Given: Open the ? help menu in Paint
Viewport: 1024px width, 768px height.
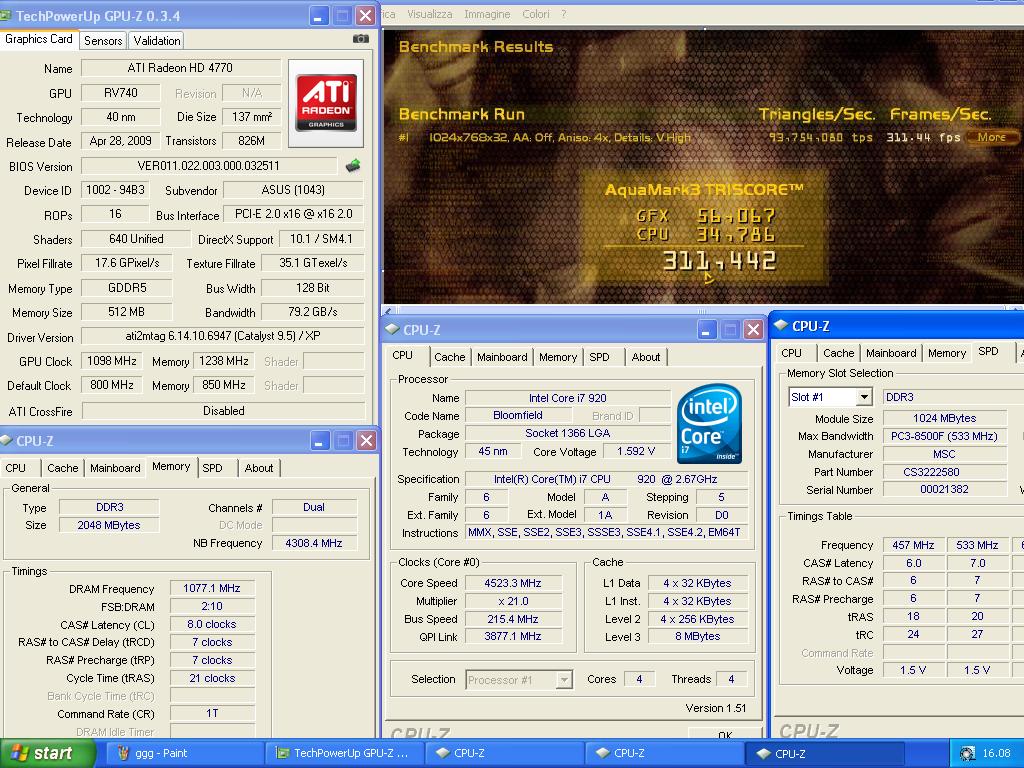Looking at the screenshot, I should point(564,14).
